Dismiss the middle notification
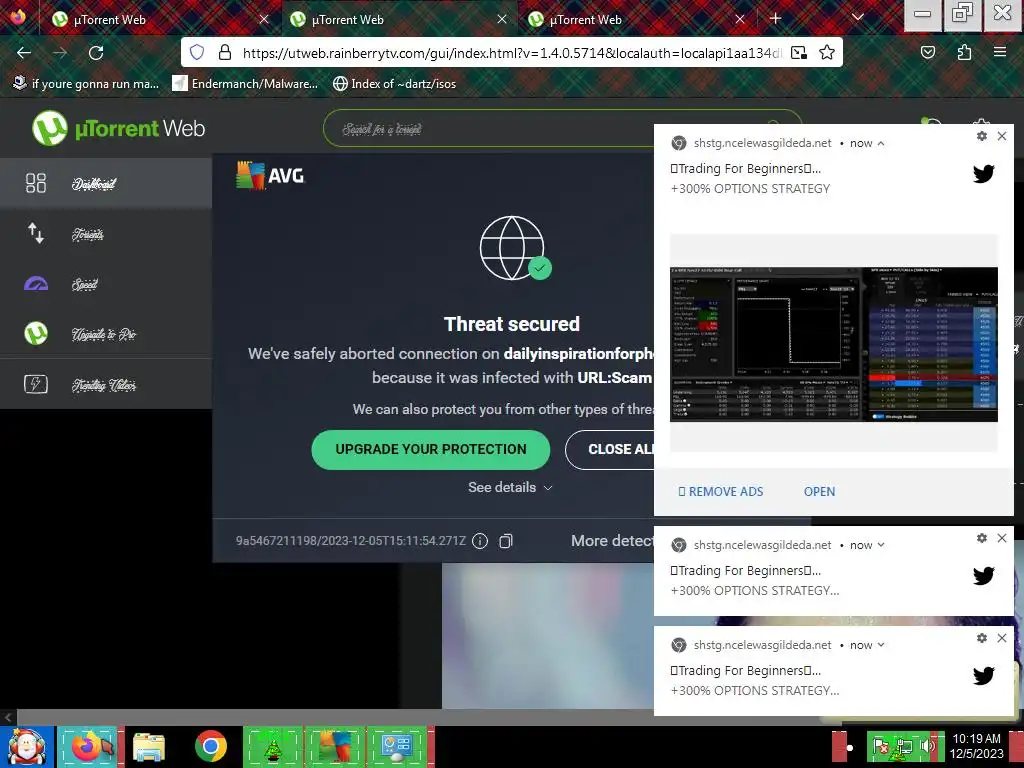 point(1002,538)
